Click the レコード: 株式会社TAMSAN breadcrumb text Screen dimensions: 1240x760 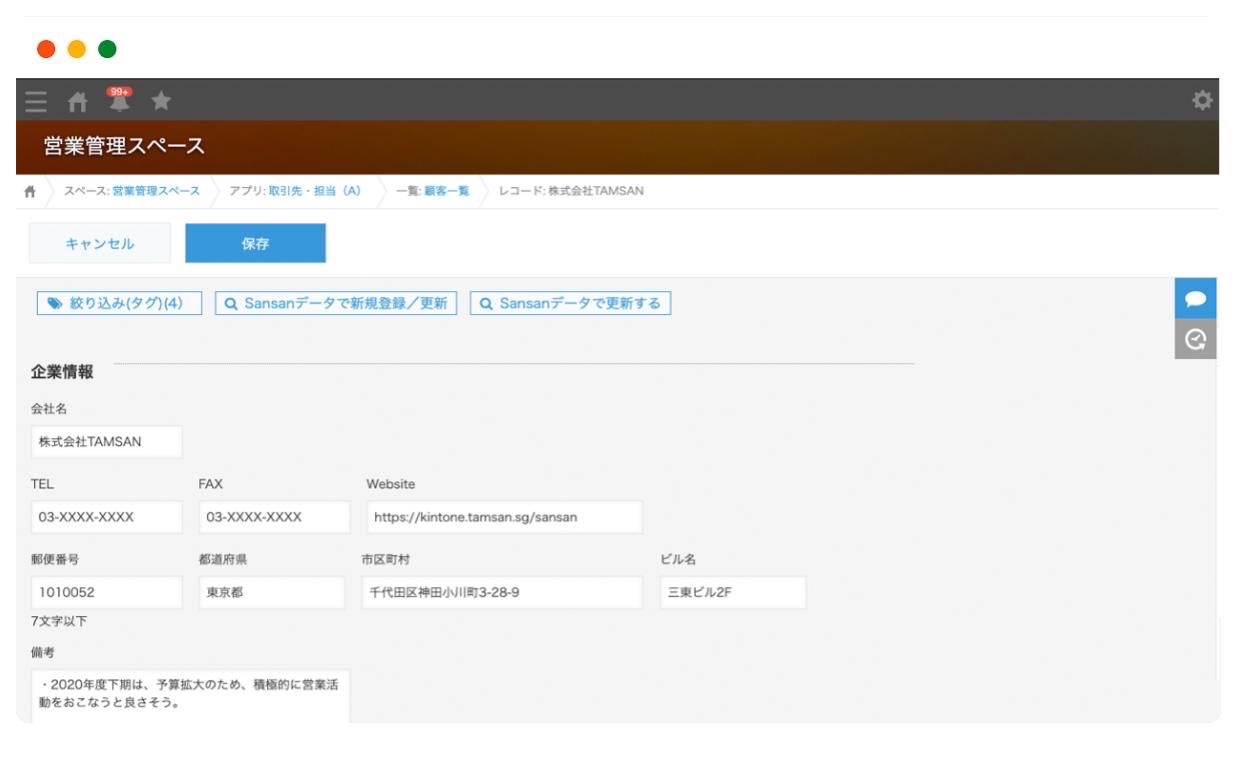pos(571,191)
